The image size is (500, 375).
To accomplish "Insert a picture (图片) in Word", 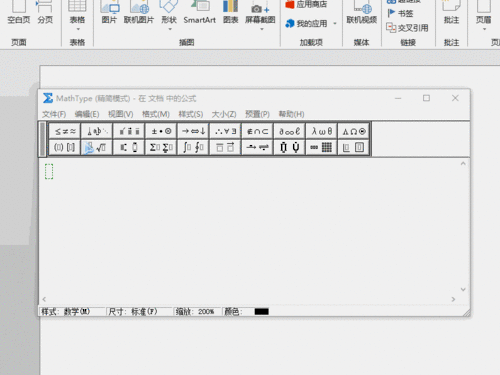I will click(110, 13).
